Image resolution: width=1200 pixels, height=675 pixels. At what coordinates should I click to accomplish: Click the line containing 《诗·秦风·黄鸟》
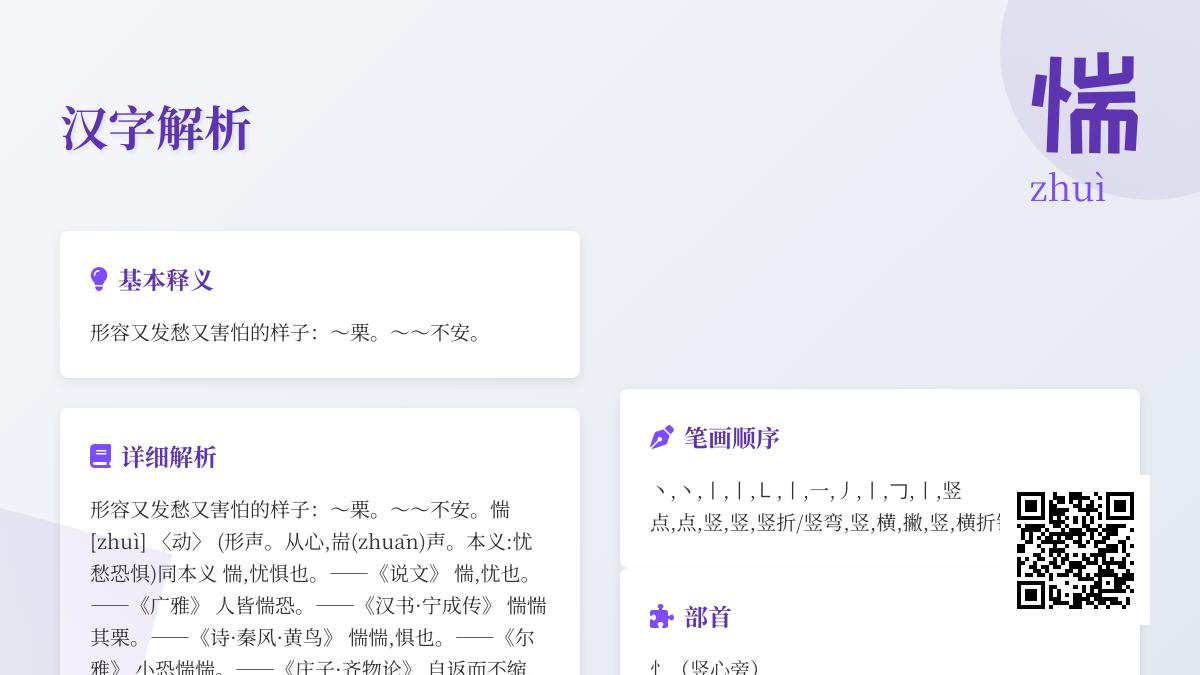tap(312, 638)
